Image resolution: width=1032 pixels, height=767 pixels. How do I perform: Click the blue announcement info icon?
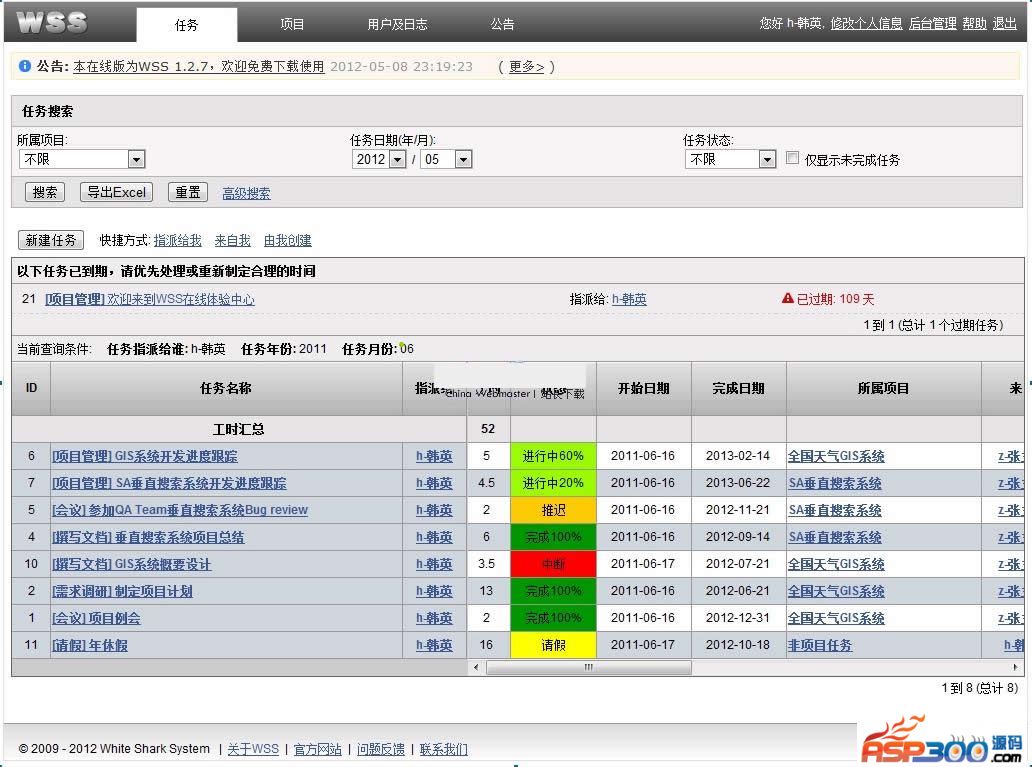point(25,66)
